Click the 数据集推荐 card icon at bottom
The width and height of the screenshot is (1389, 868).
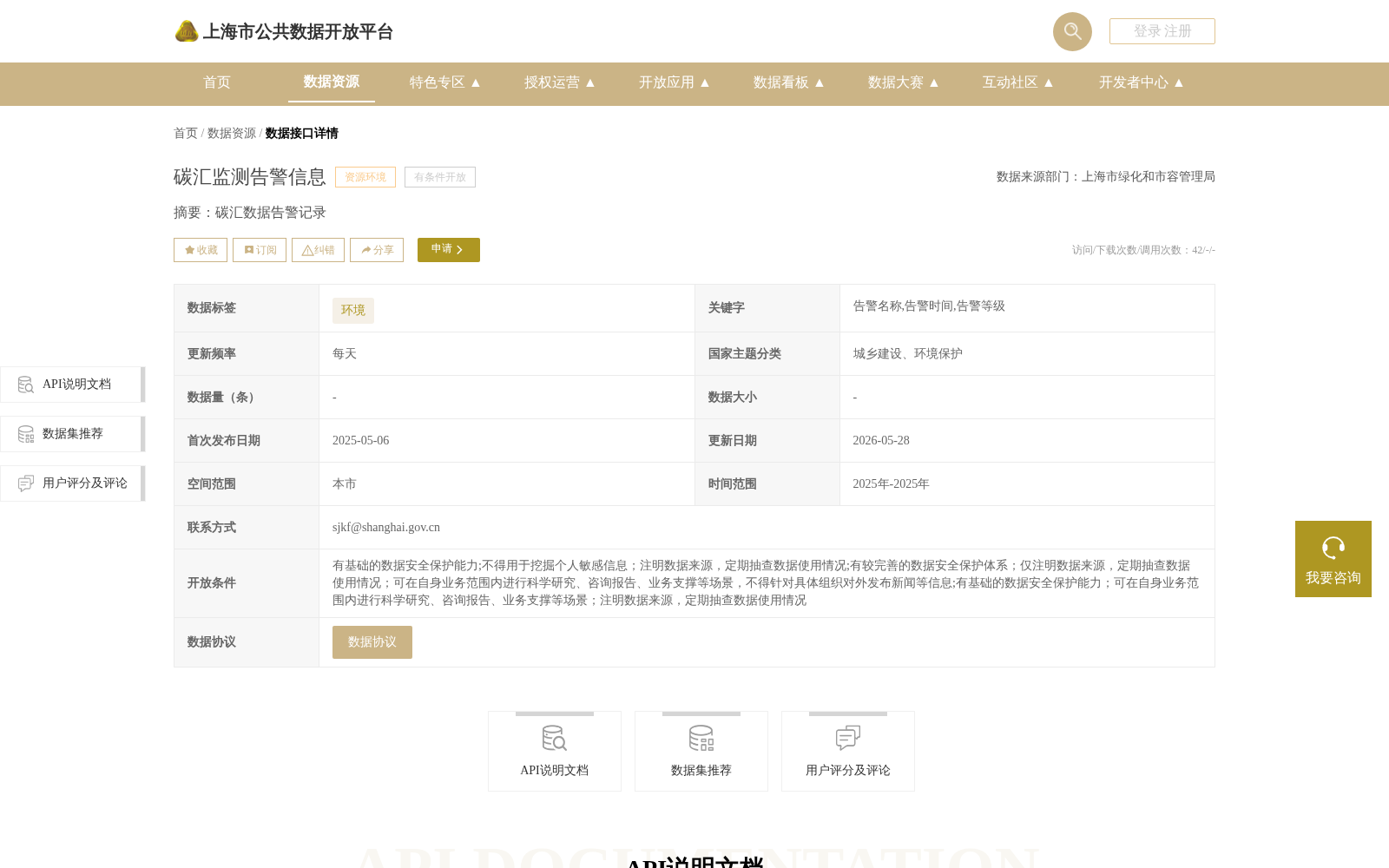pos(701,738)
